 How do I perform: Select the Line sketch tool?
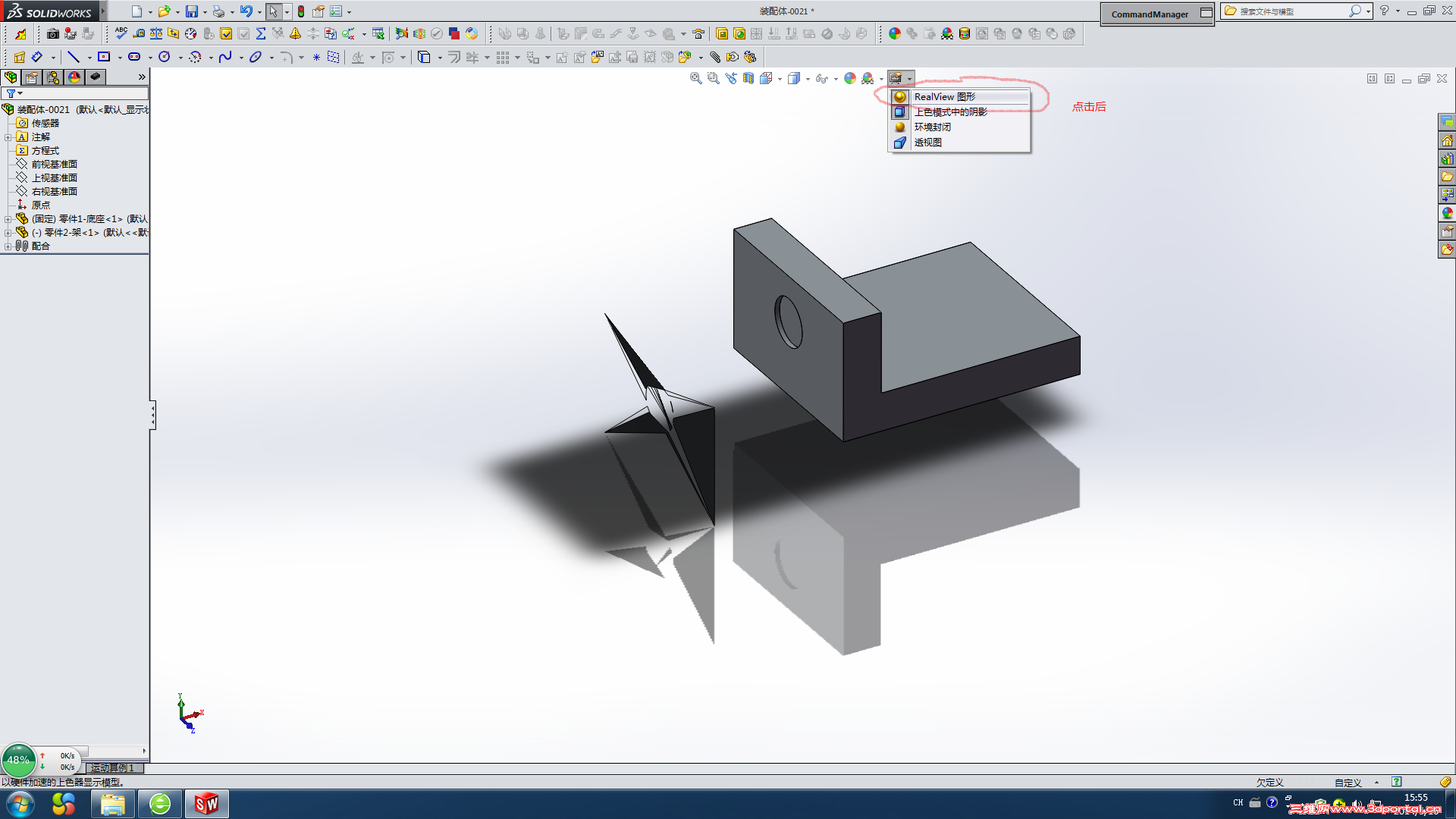74,57
